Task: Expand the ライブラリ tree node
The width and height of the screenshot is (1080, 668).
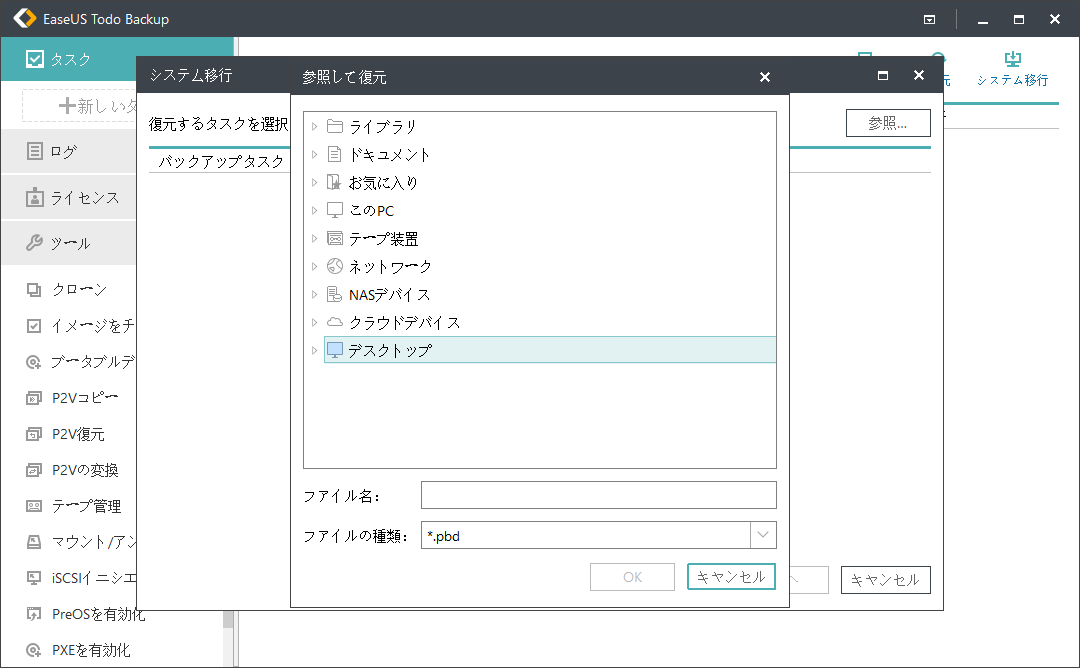Action: tap(314, 126)
